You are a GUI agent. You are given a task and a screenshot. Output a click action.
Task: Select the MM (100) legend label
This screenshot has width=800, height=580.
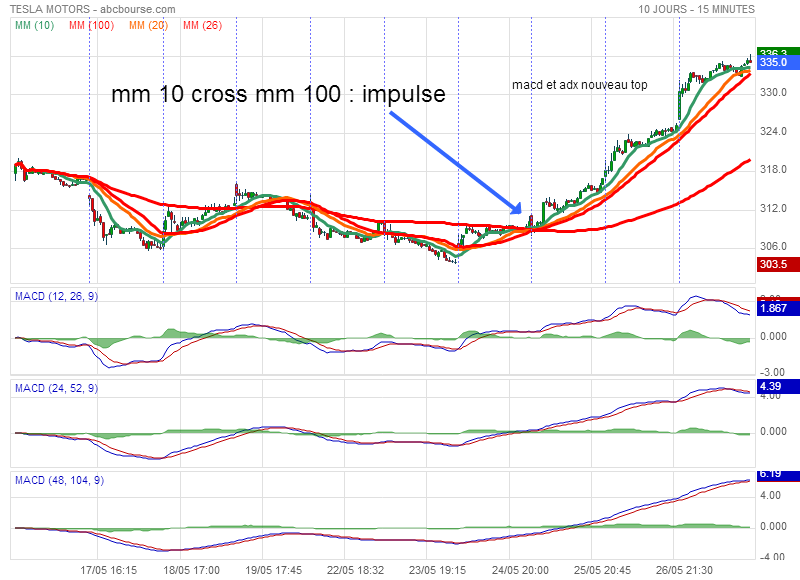tap(91, 25)
